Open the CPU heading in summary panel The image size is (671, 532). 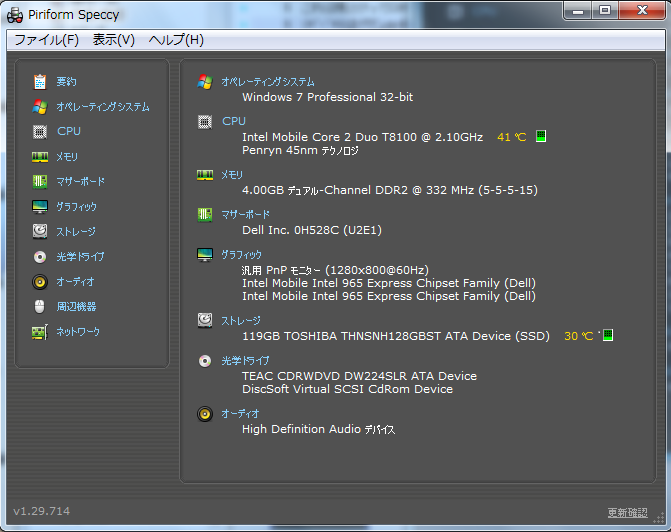click(234, 122)
